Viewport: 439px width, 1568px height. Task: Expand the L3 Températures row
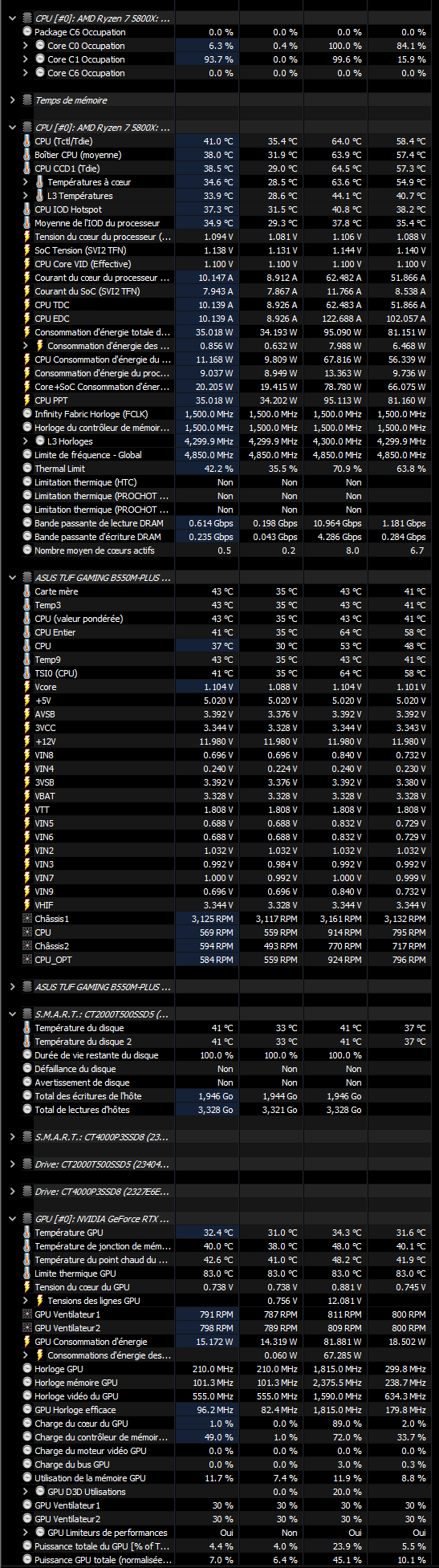point(25,196)
